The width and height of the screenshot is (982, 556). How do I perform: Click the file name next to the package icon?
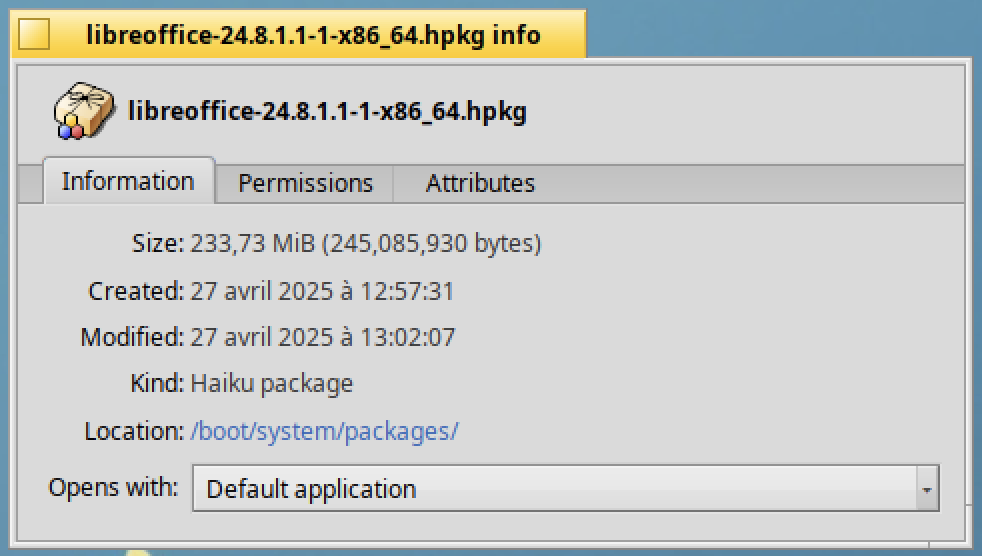[327, 111]
